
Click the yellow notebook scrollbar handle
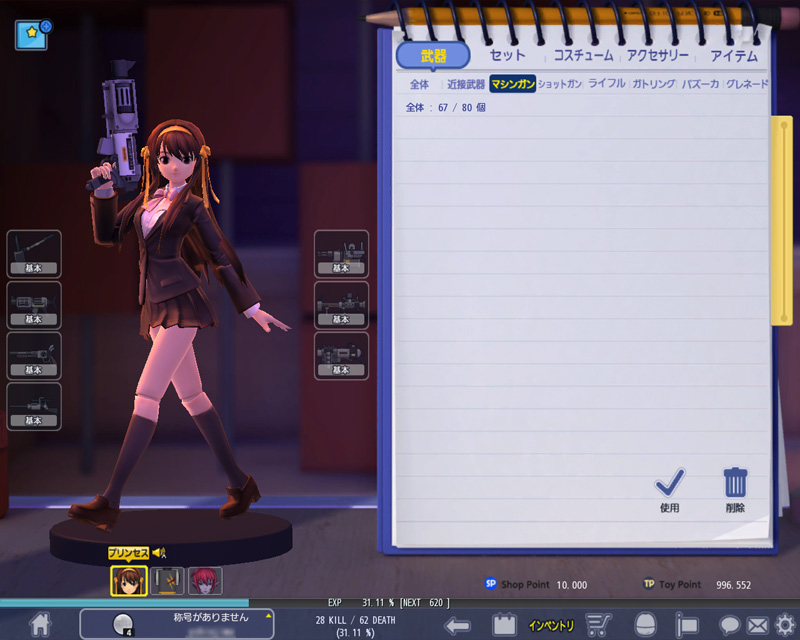click(x=782, y=220)
